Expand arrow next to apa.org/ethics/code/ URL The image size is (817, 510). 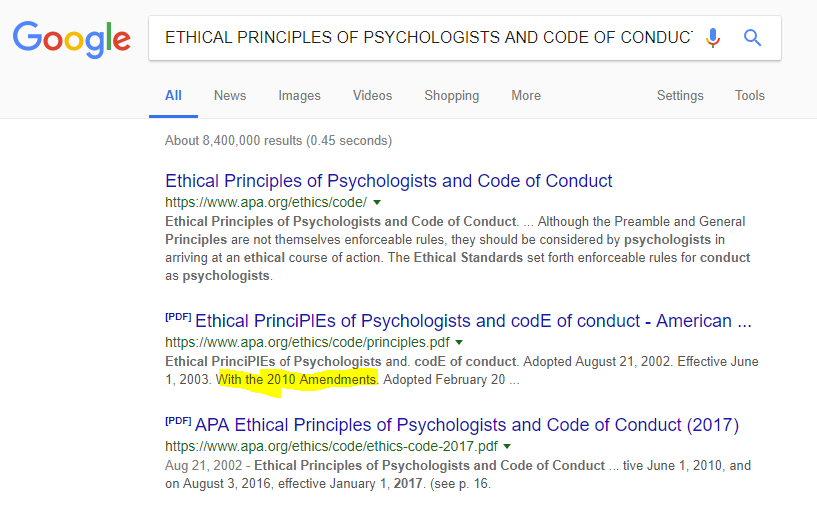(377, 202)
